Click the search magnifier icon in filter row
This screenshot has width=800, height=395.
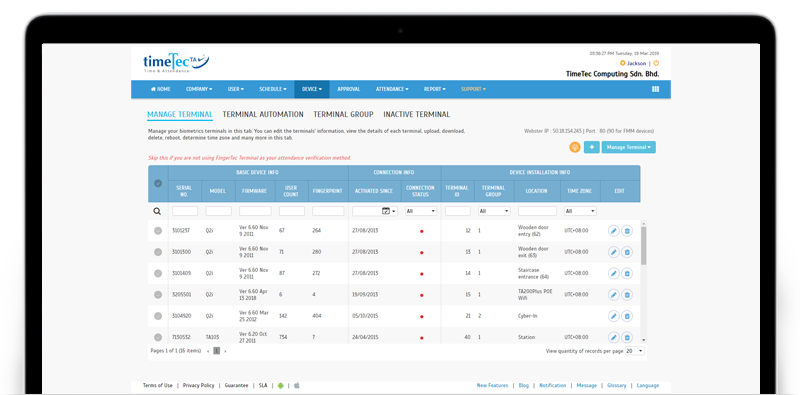158,211
